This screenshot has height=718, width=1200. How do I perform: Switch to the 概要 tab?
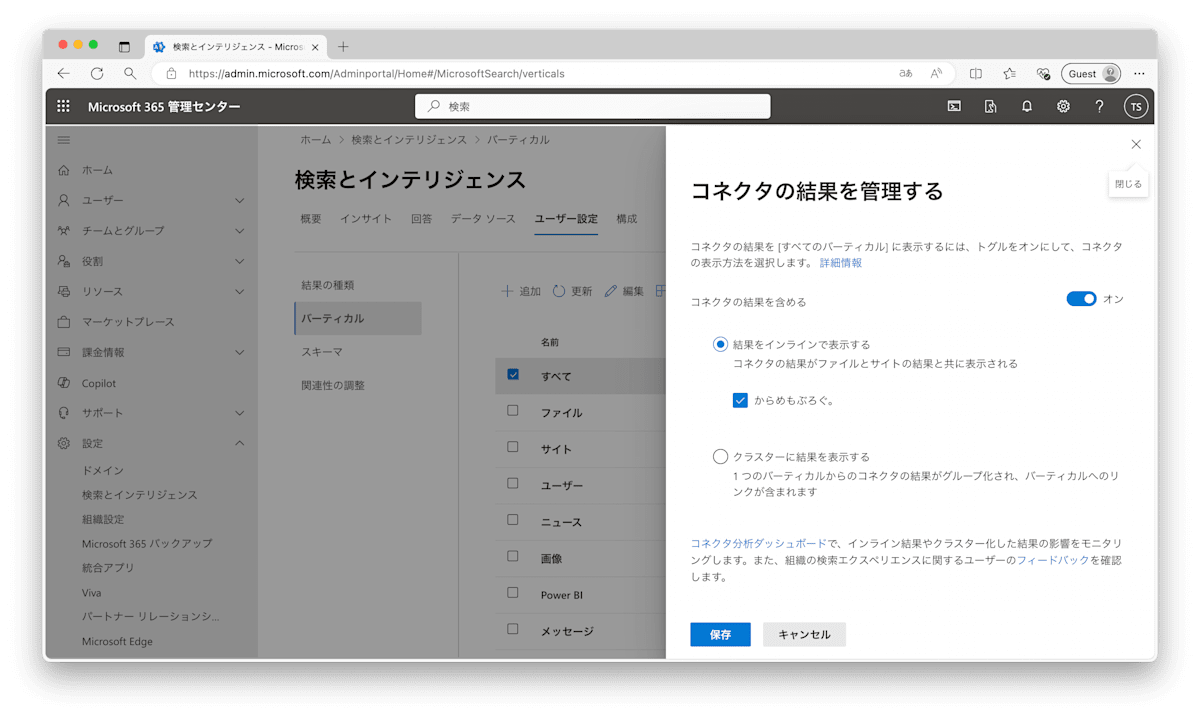[x=311, y=219]
